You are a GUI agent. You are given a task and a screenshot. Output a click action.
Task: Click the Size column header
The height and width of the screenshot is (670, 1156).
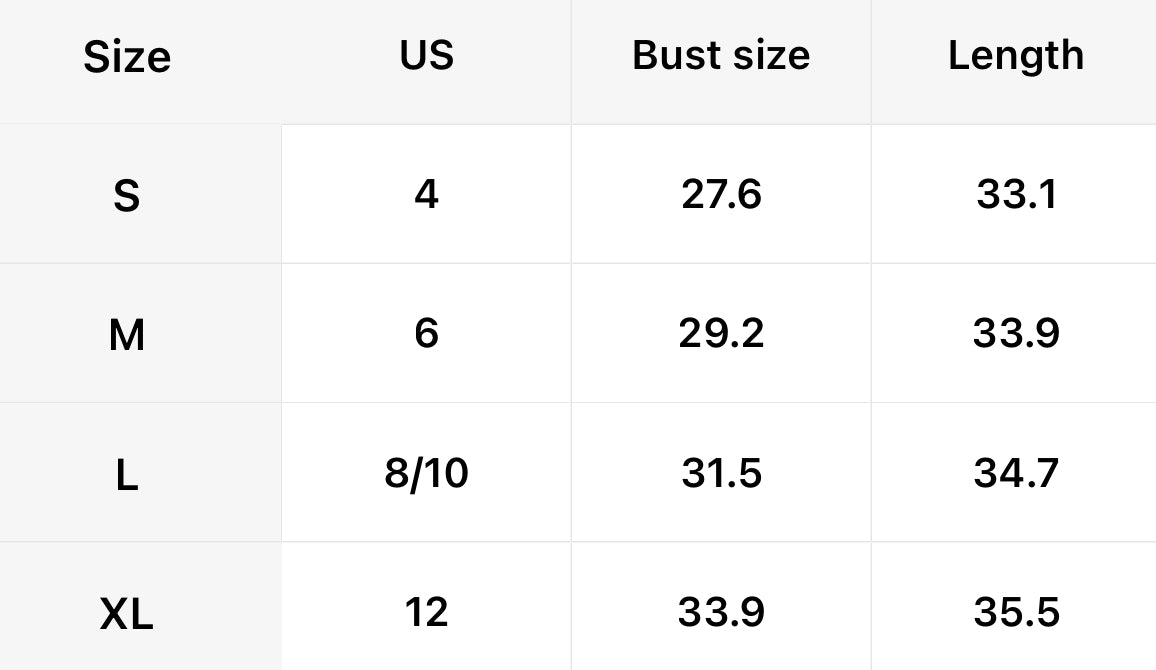pyautogui.click(x=127, y=58)
